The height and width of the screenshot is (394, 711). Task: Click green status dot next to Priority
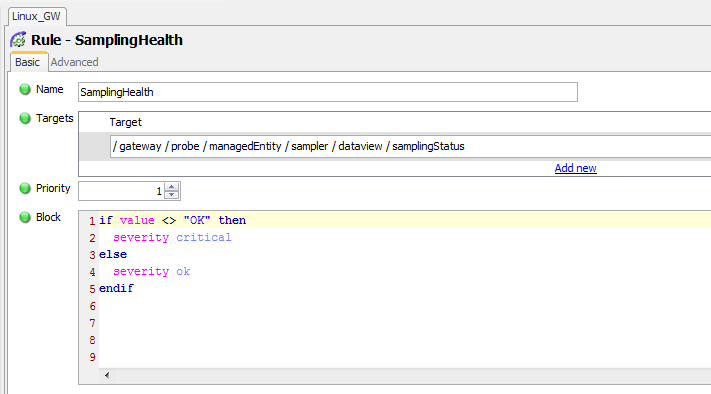[25, 188]
